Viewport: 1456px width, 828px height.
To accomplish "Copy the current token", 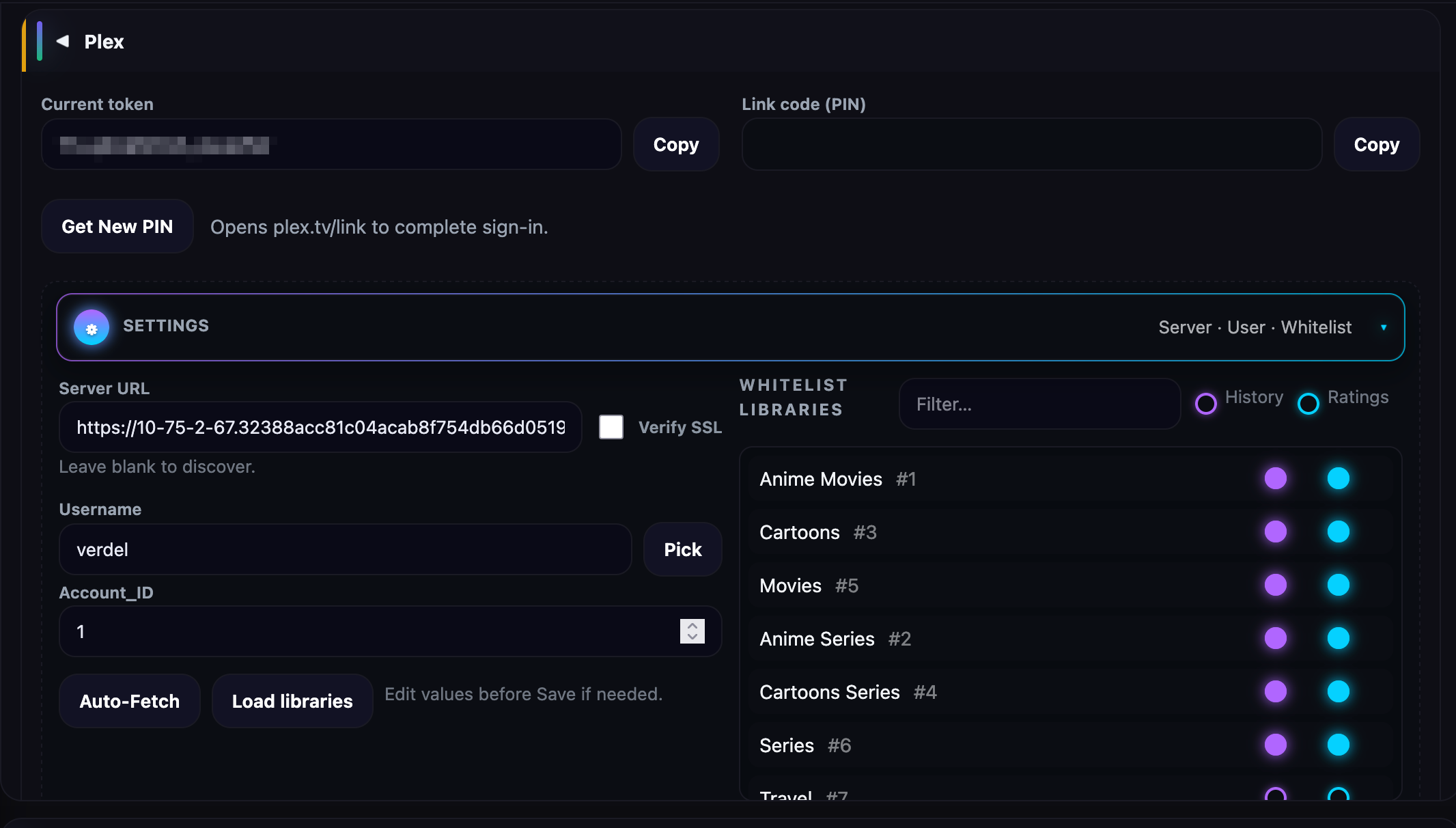I will pos(675,144).
